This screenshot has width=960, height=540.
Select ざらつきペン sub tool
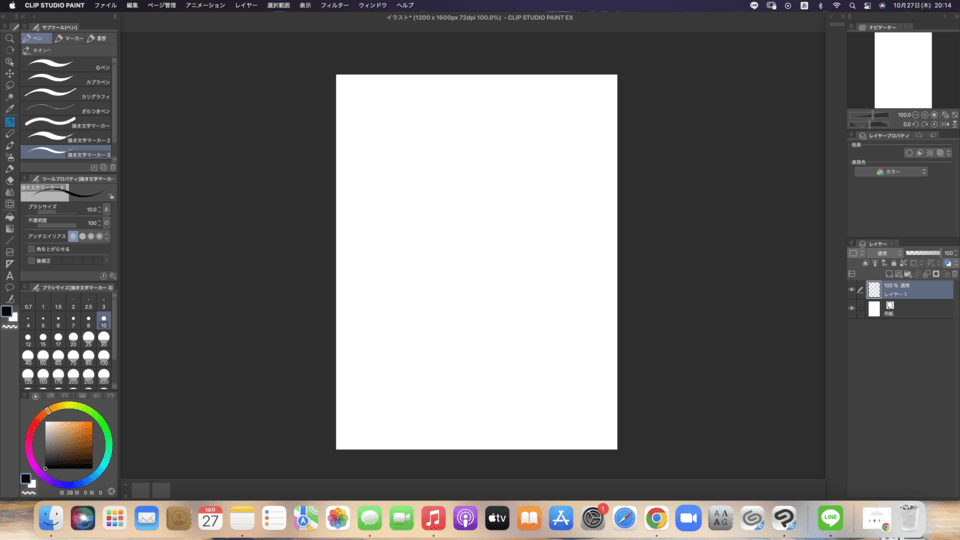tap(66, 108)
